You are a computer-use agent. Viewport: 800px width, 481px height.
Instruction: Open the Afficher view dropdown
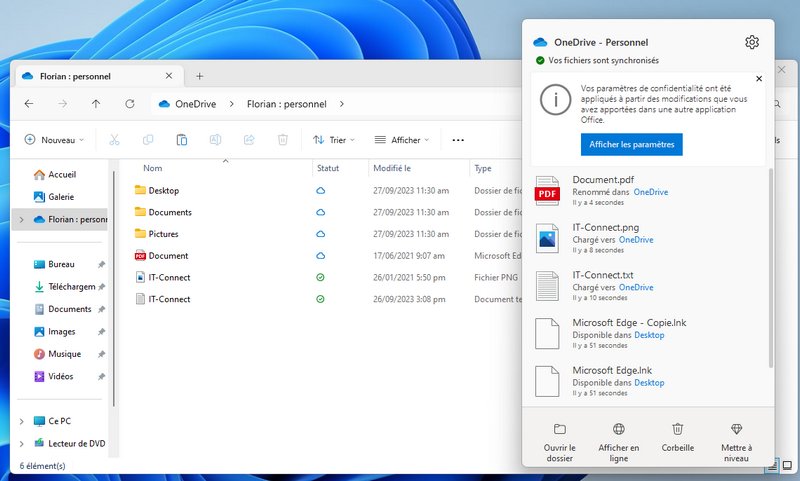400,140
